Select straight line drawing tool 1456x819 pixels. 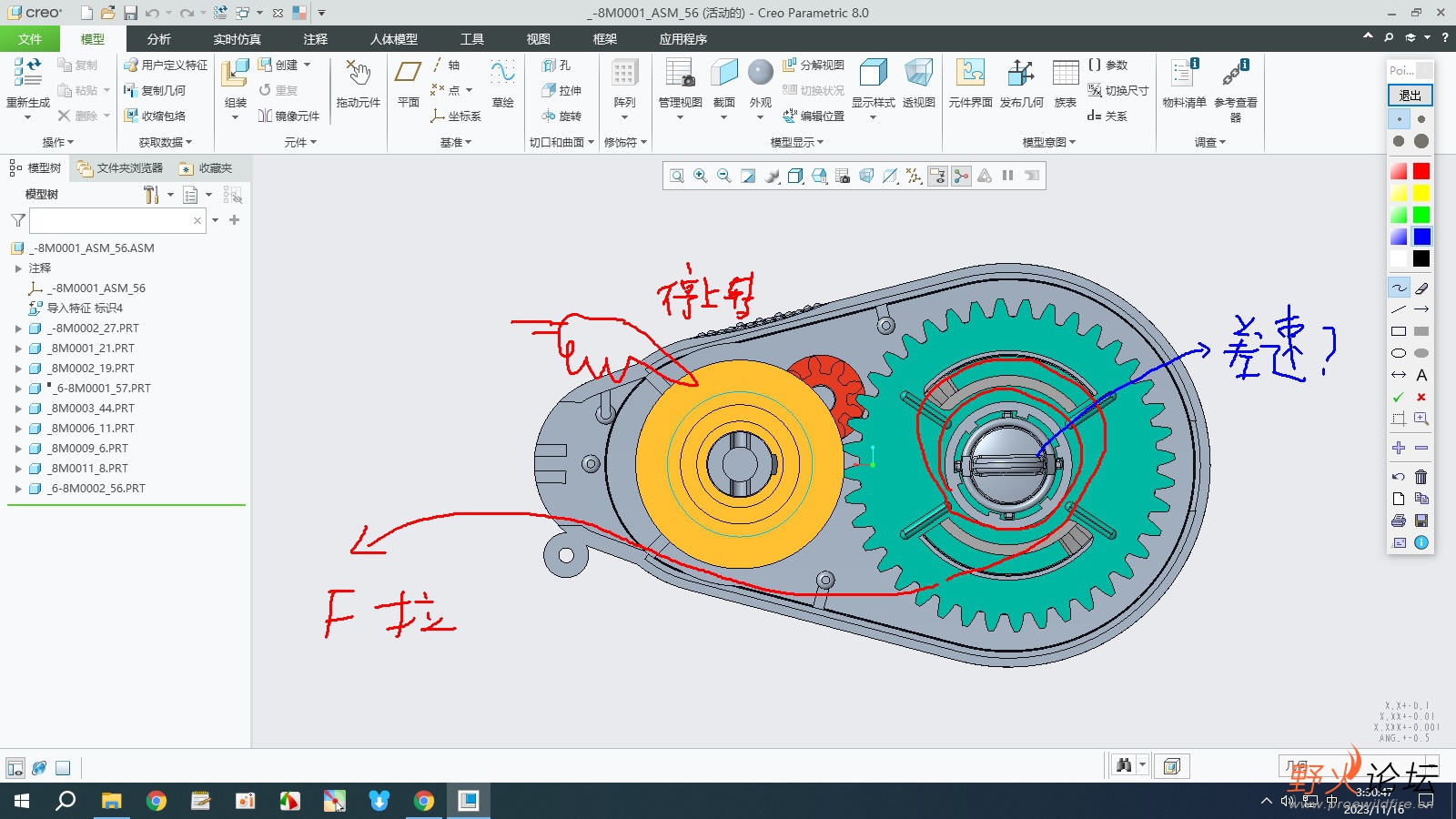click(1399, 309)
